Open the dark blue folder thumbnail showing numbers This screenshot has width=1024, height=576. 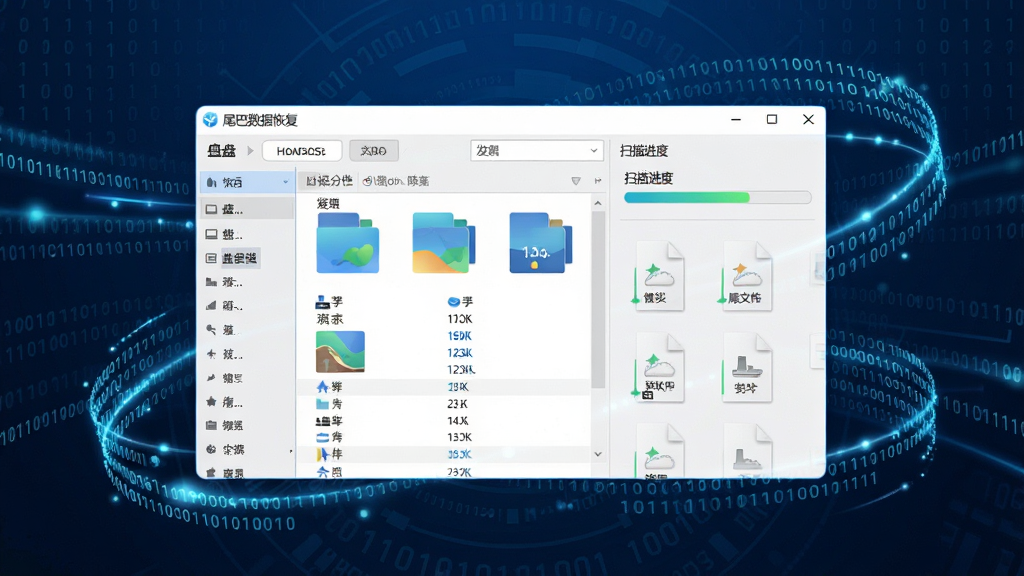[x=541, y=243]
